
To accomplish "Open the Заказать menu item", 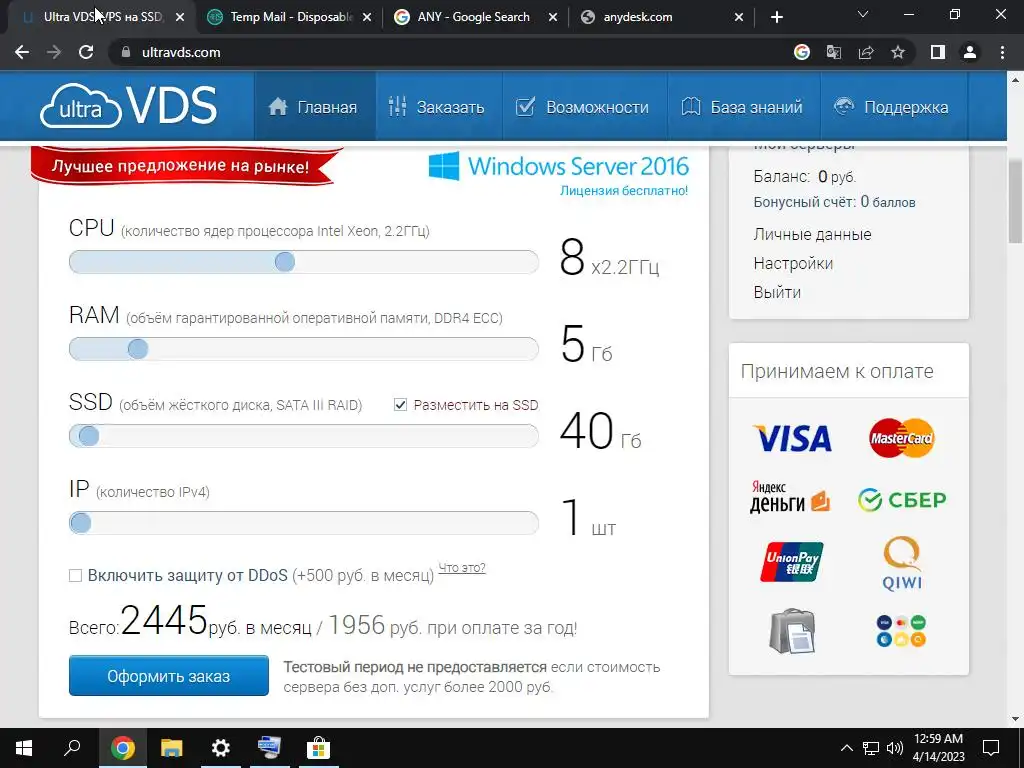I will (436, 106).
